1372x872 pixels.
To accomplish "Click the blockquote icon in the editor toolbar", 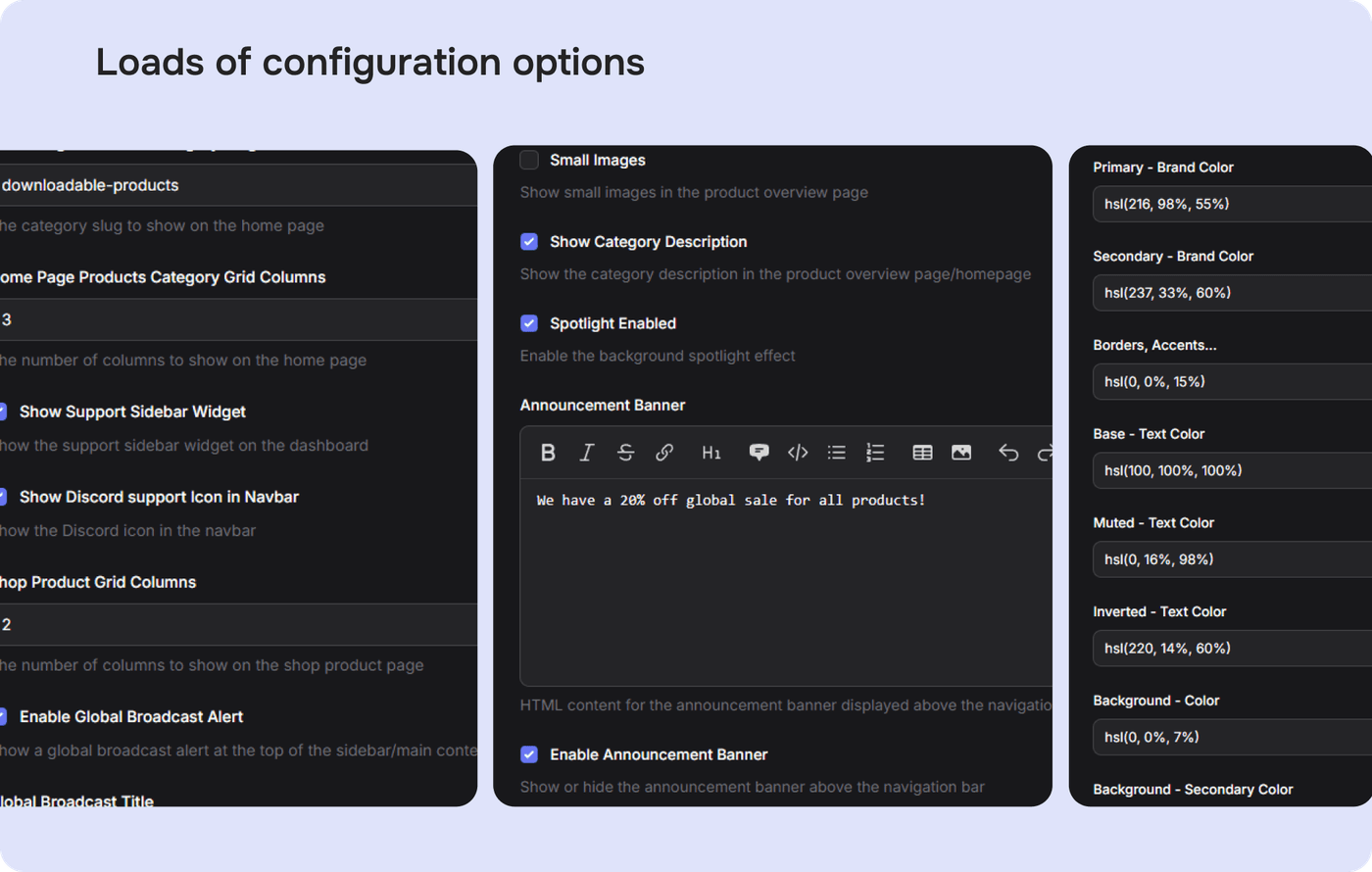I will tap(759, 453).
